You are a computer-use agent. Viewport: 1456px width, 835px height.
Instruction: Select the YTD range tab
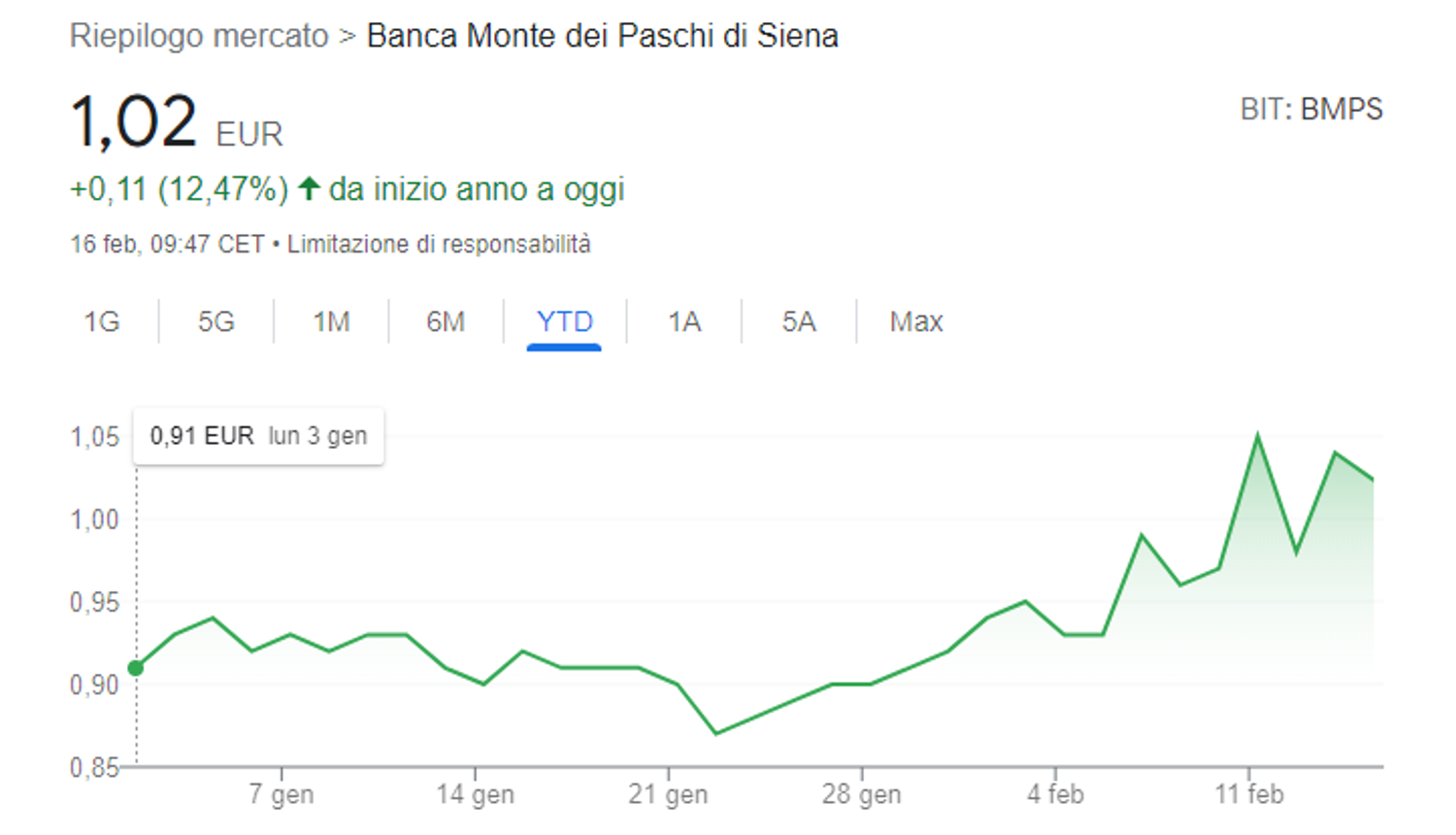[x=564, y=321]
